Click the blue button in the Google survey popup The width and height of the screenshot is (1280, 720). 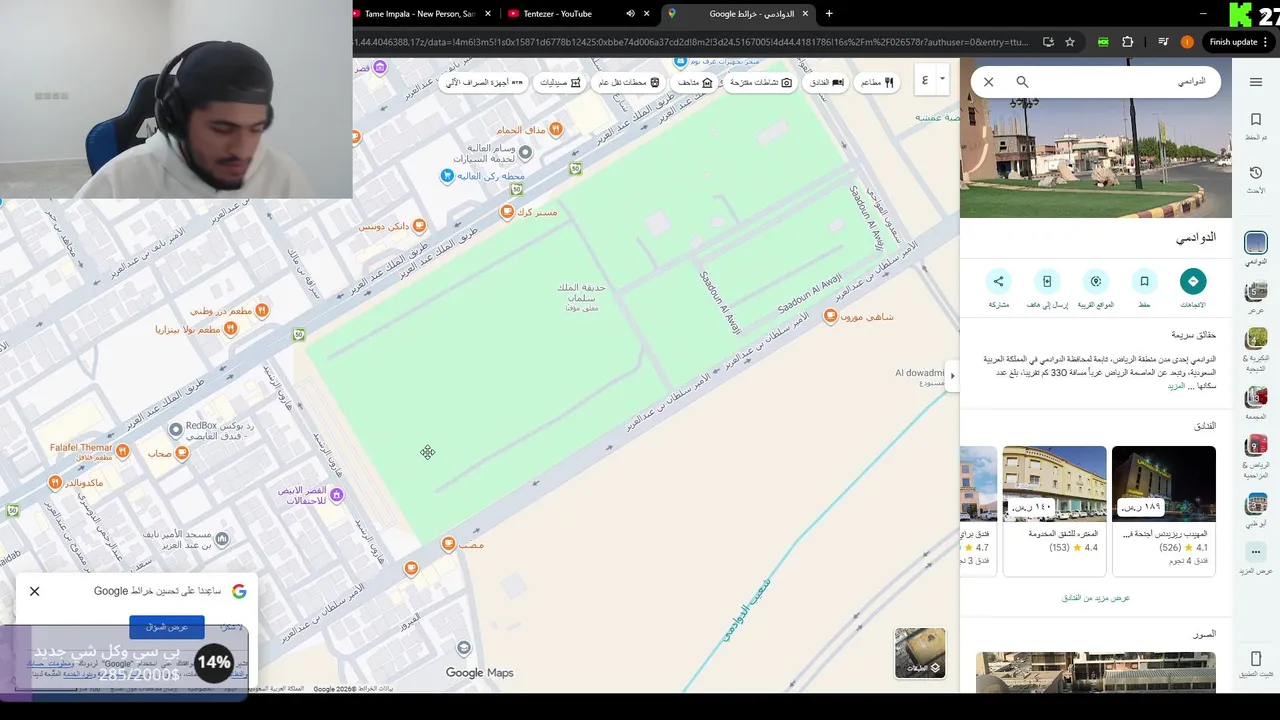[167, 627]
